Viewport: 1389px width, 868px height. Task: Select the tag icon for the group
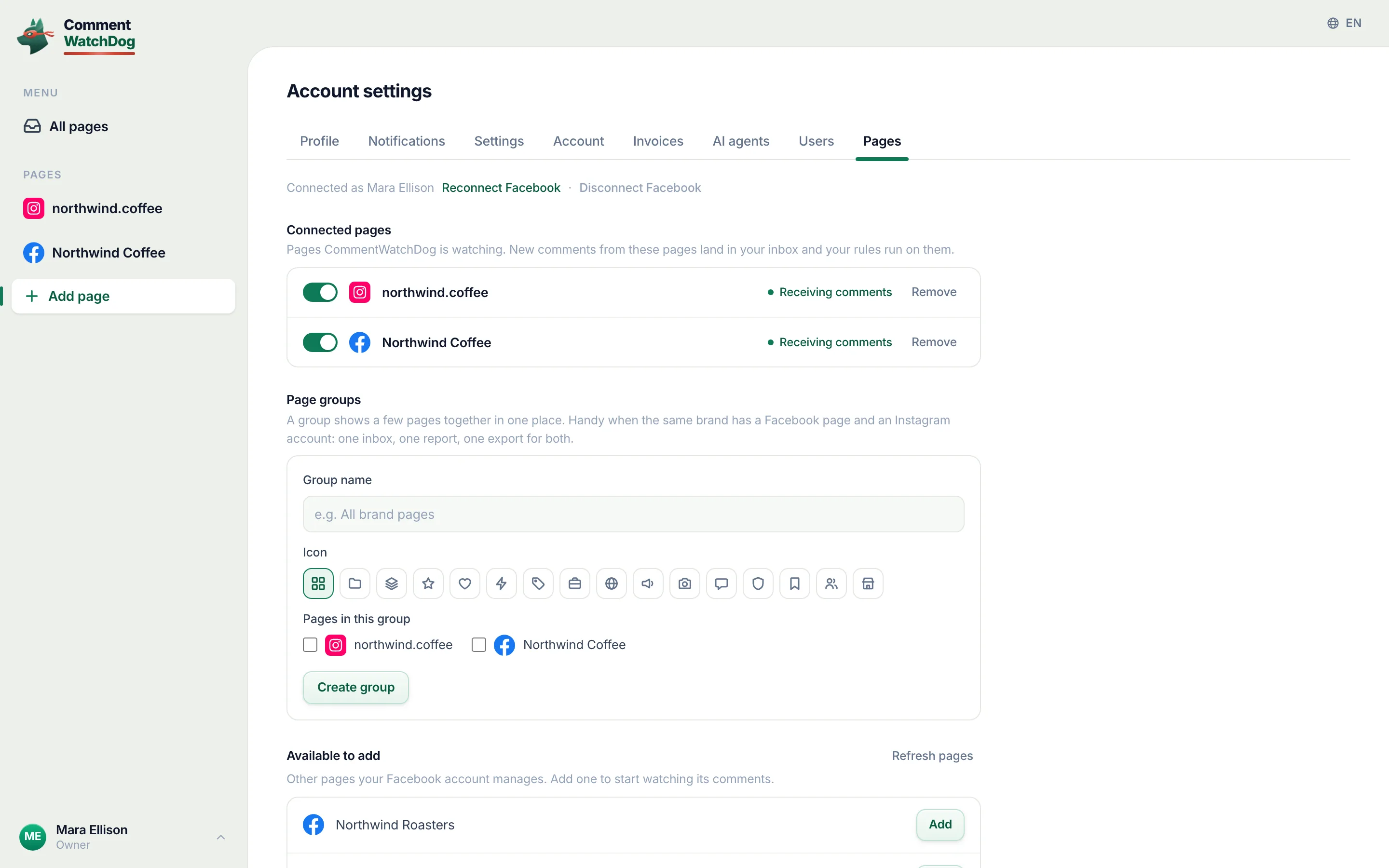(x=538, y=583)
